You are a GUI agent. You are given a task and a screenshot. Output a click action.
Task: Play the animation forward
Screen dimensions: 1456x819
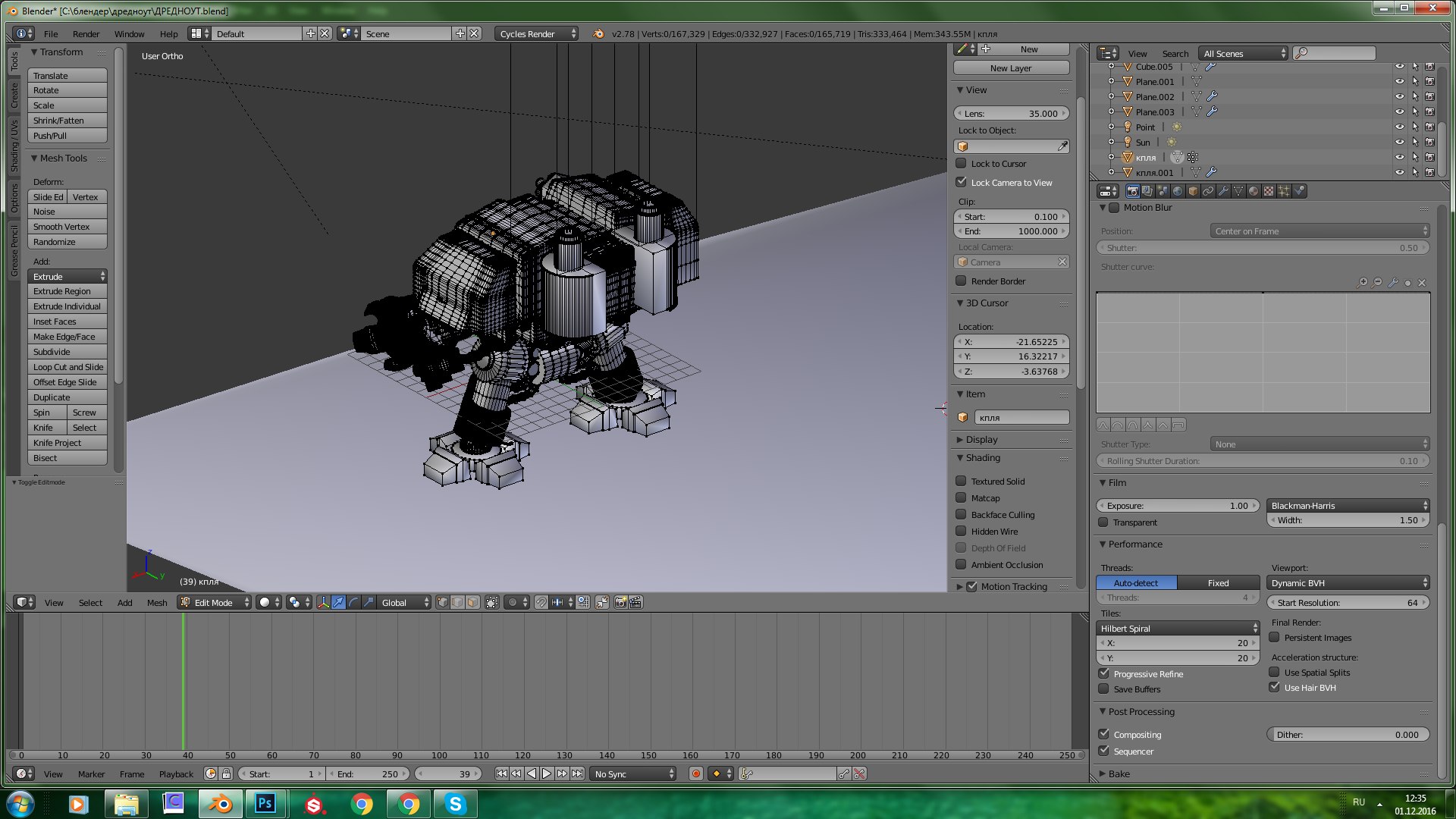(547, 773)
